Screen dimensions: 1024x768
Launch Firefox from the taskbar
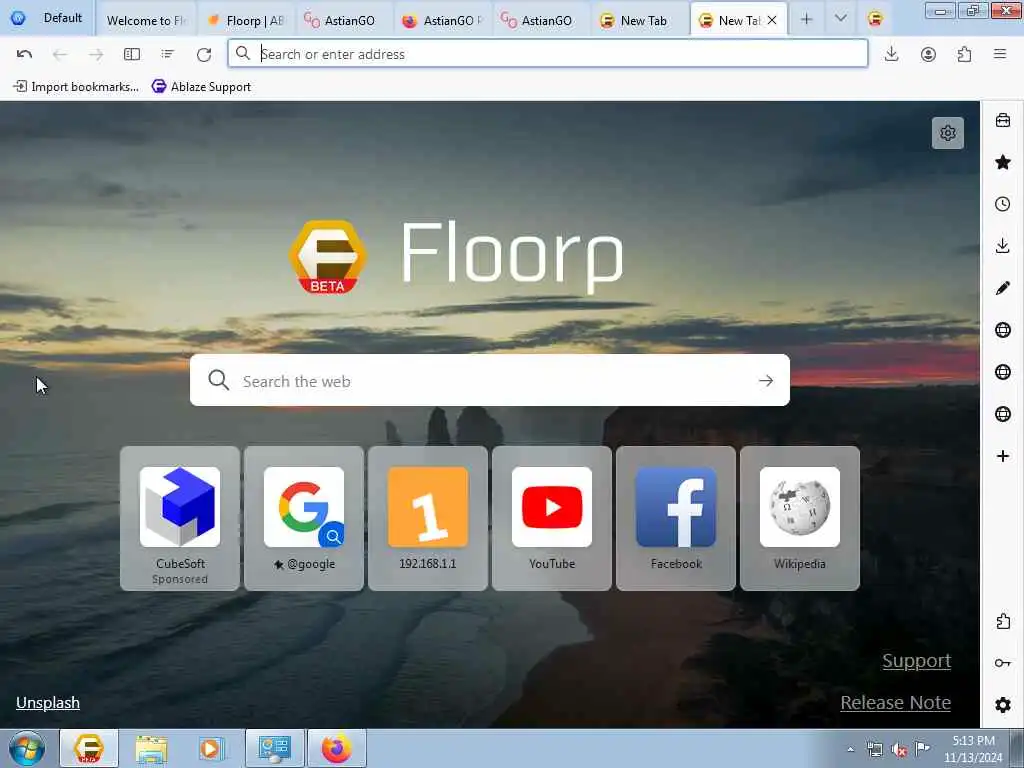[x=337, y=749]
